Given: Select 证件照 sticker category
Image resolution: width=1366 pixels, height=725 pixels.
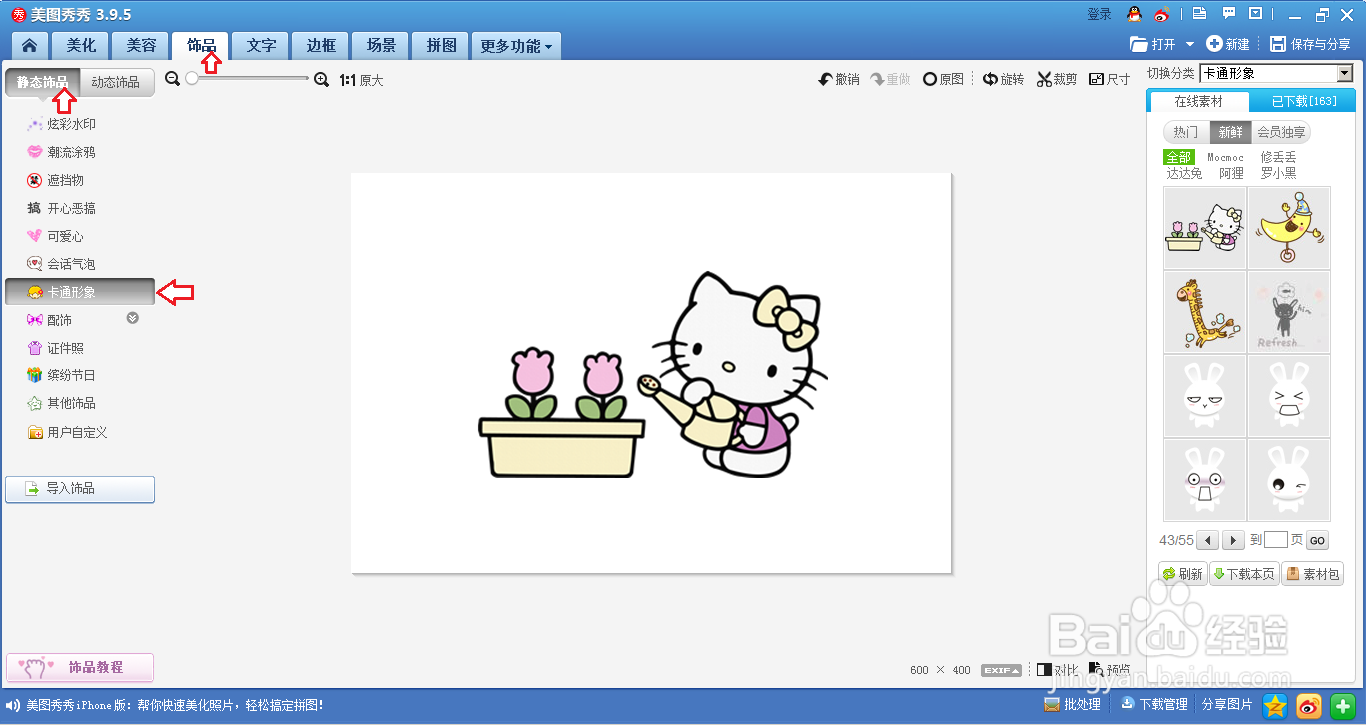Looking at the screenshot, I should [x=56, y=348].
